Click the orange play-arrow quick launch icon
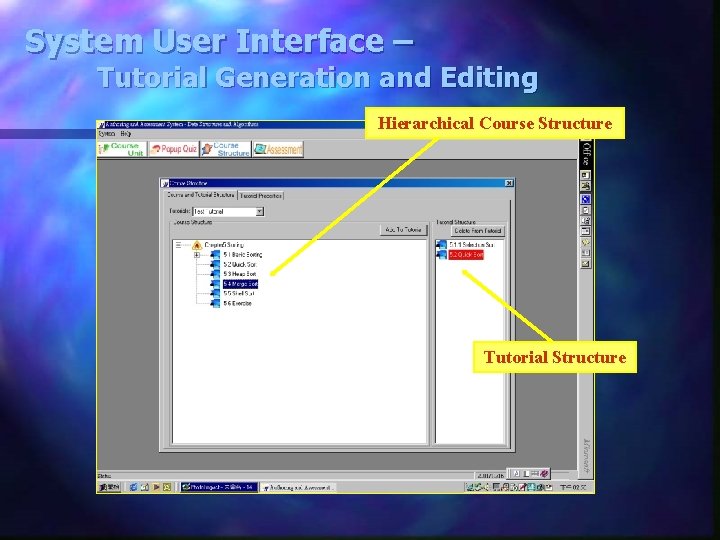720x540 pixels. [x=156, y=487]
